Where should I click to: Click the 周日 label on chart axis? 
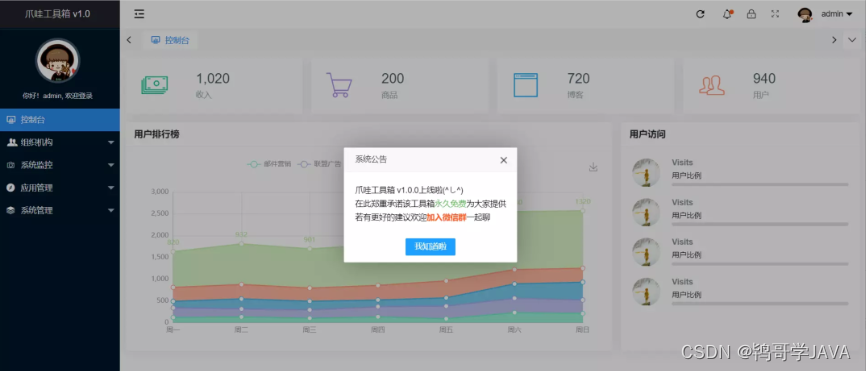click(583, 330)
